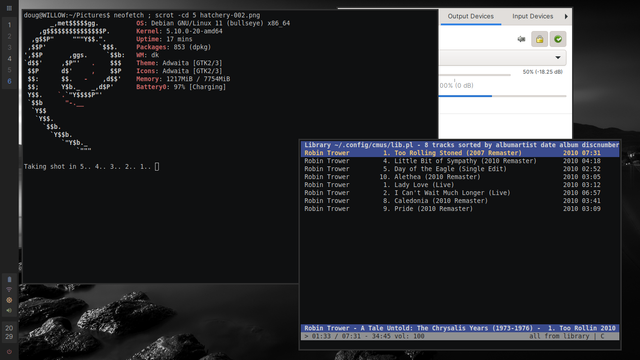640x360 pixels.
Task: Click the cmus Library header line
Action: 460,145
